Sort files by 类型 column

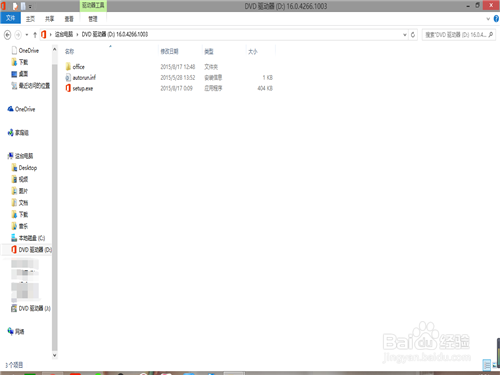coord(209,51)
